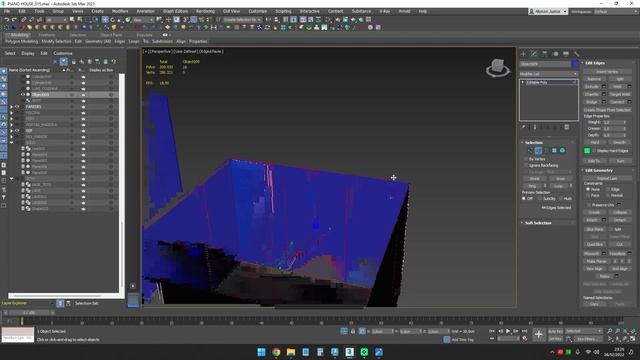
Task: Select the Multi preview selection radio
Action: pyautogui.click(x=560, y=198)
